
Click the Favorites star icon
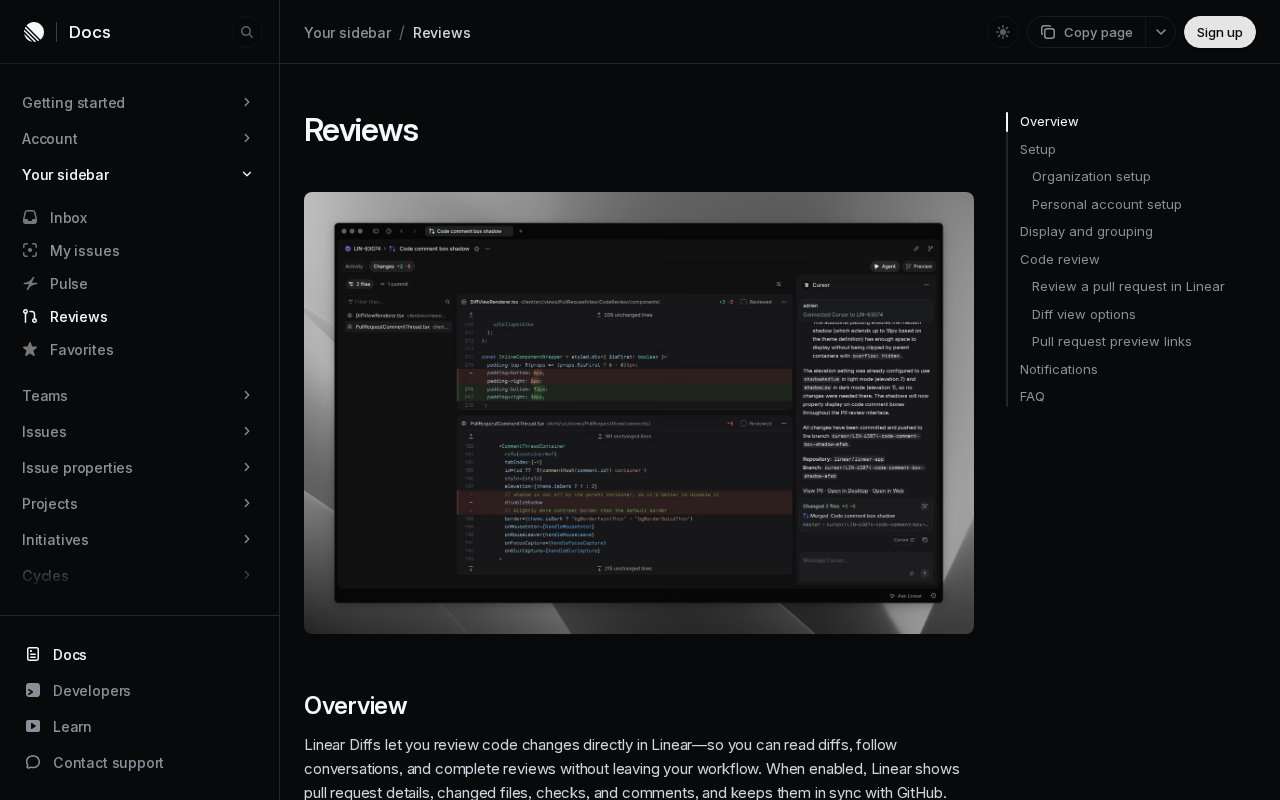30,349
